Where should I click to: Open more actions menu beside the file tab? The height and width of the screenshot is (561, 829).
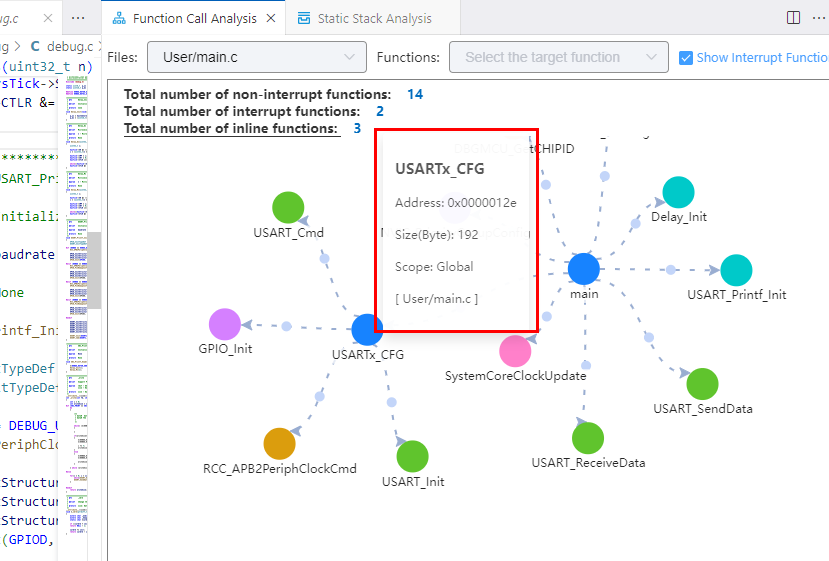coord(78,19)
